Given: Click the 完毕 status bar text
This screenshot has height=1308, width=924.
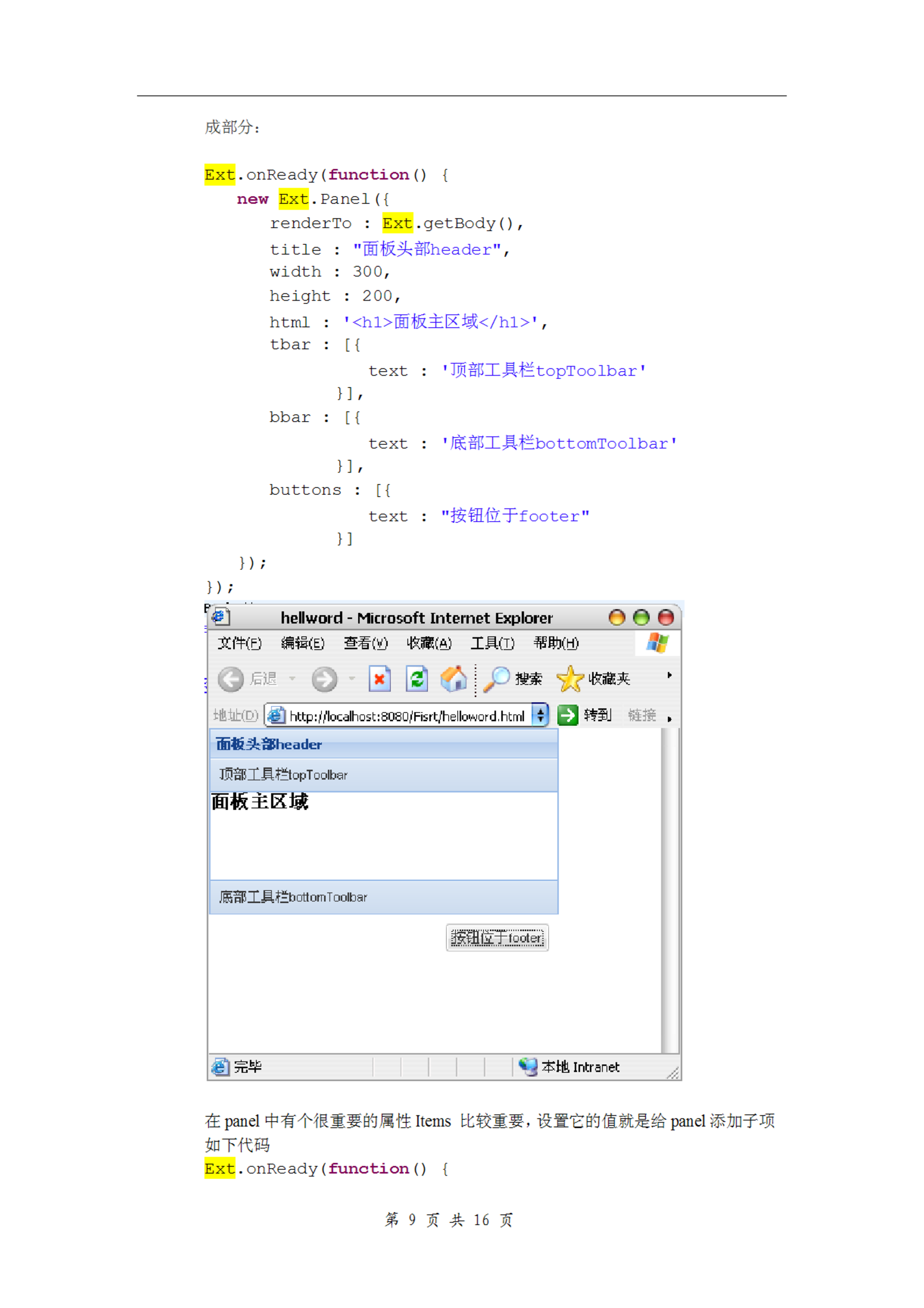Looking at the screenshot, I should [248, 1067].
